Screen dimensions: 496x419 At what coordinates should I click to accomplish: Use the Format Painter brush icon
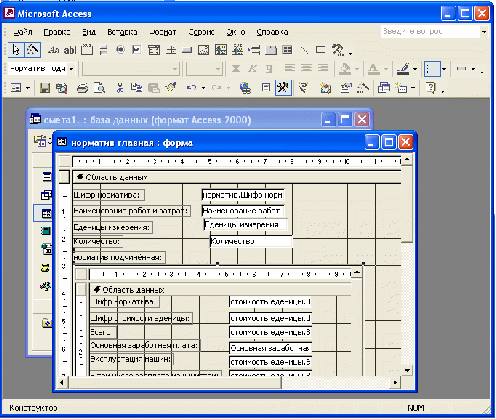[x=171, y=88]
